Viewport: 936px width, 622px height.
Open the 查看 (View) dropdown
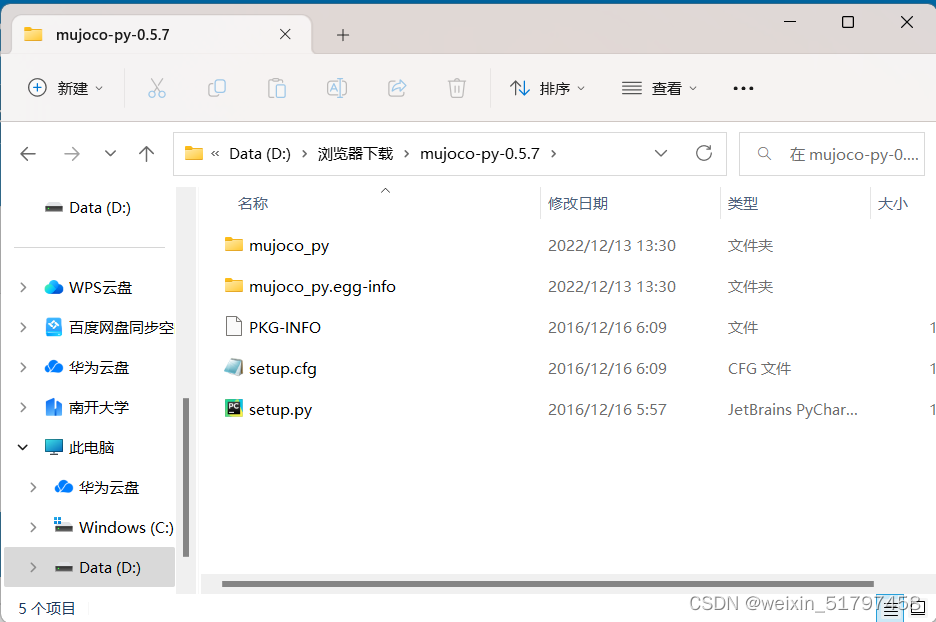659,88
